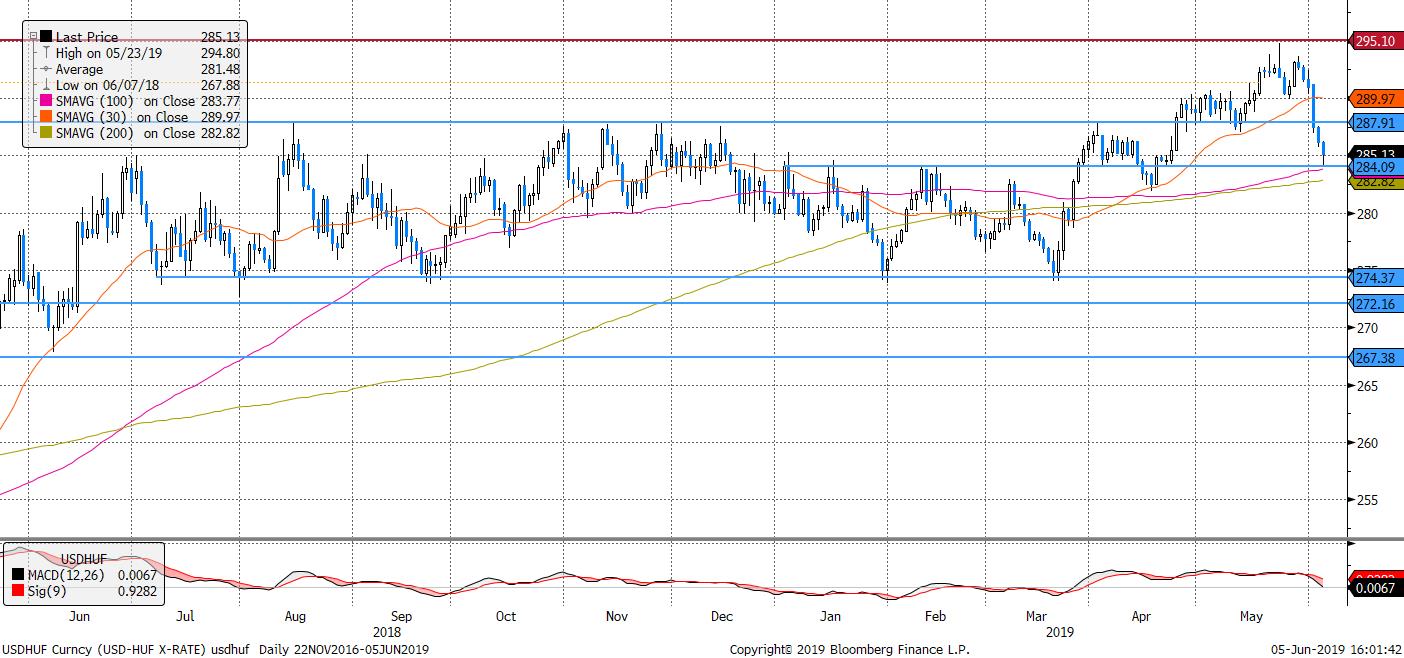1404x658 pixels.
Task: Click the MACD value 0.0067 in legend
Action: coord(138,575)
